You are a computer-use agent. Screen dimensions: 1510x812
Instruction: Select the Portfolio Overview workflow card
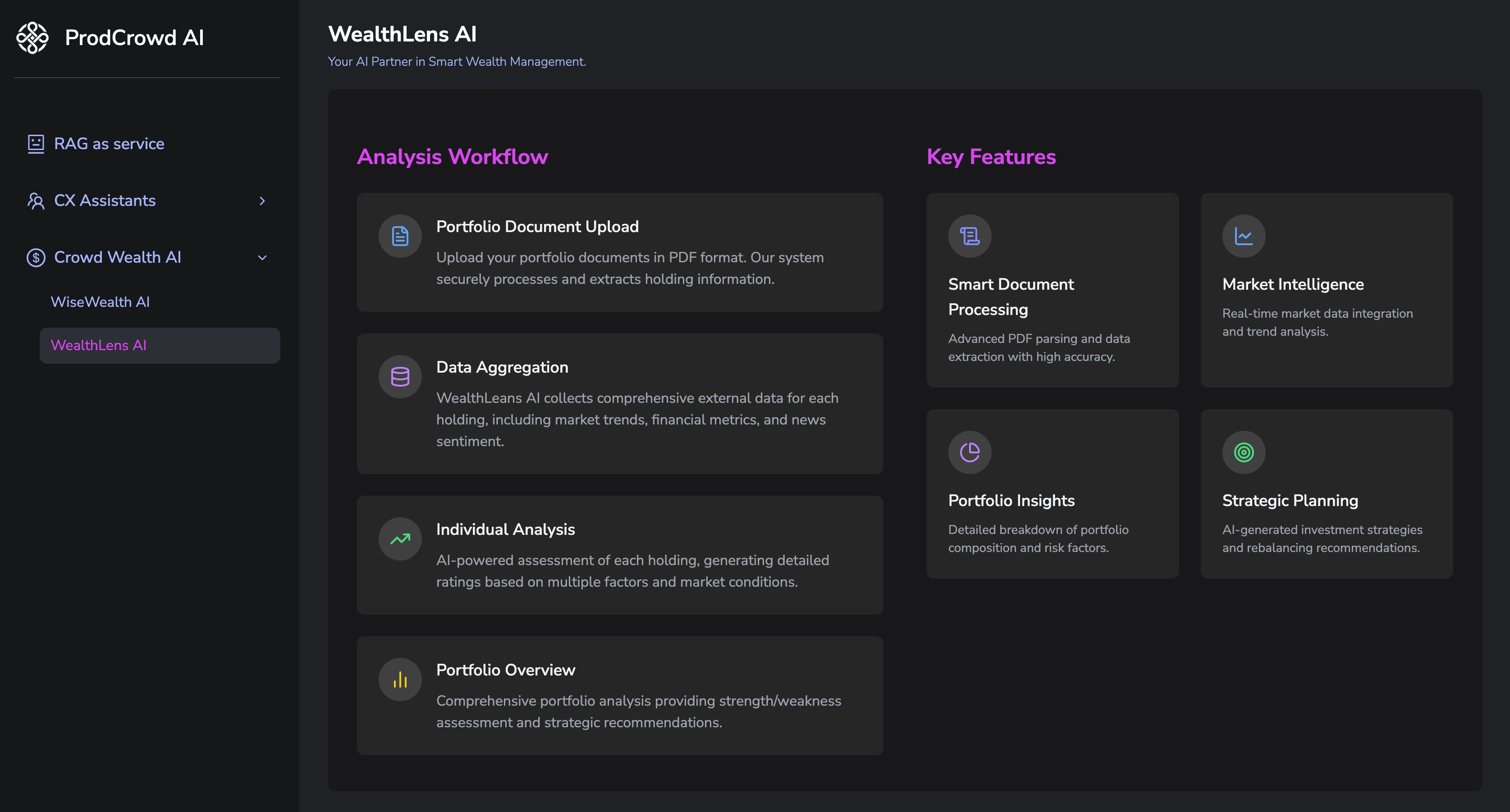620,695
